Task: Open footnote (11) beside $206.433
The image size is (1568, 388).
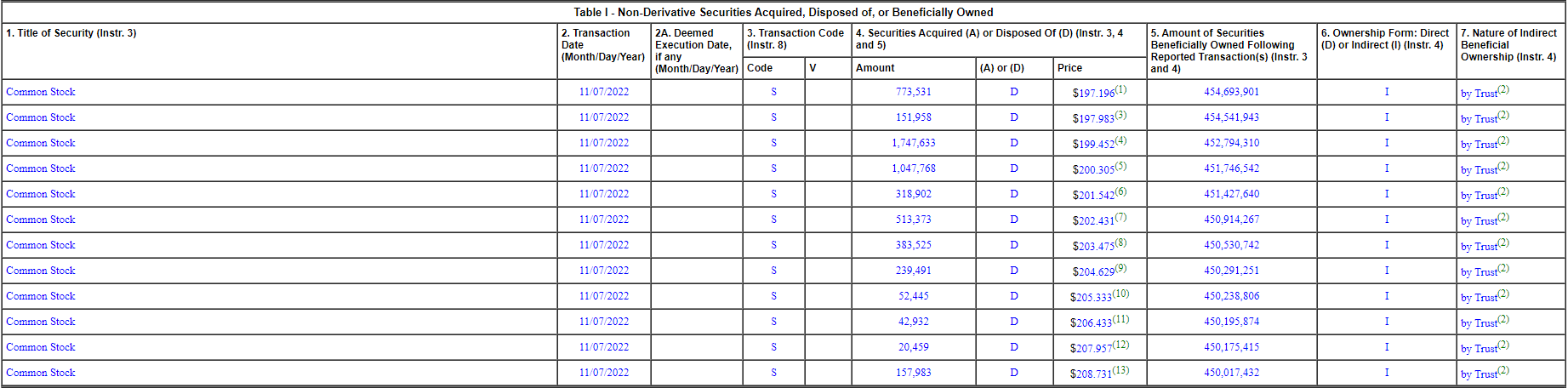Action: point(1120,319)
